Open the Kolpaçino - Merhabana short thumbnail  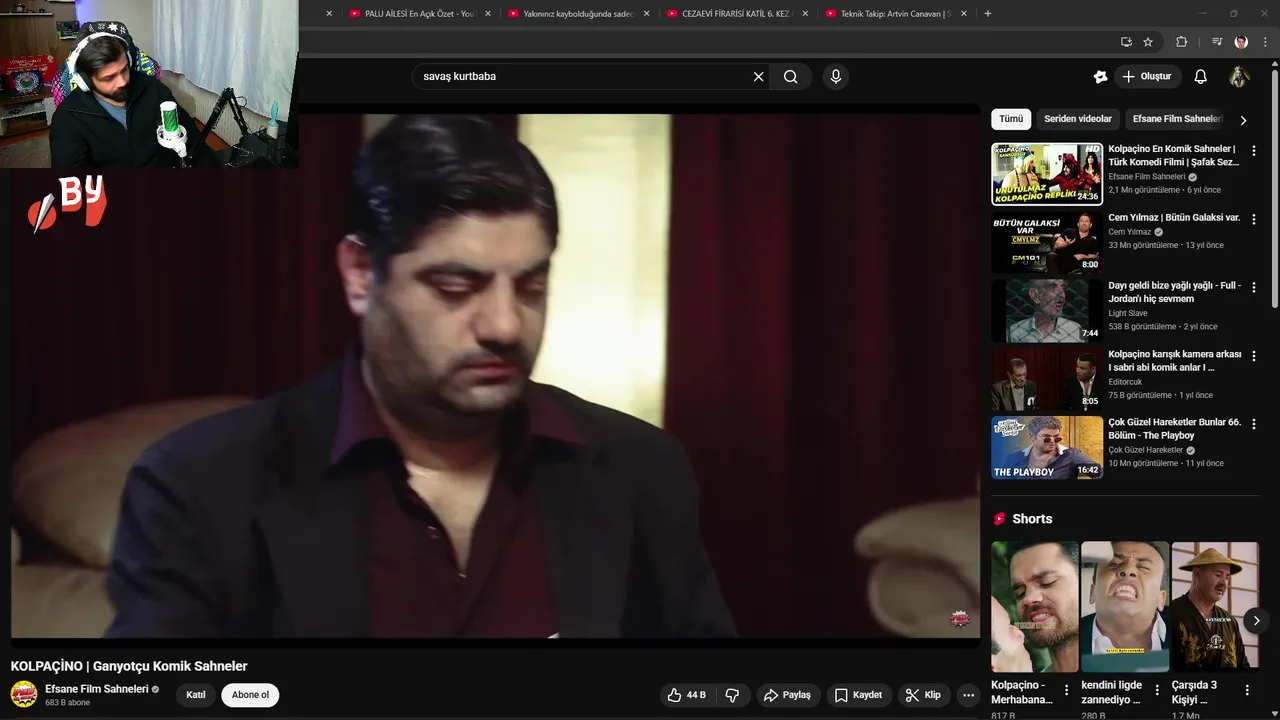(x=1035, y=607)
